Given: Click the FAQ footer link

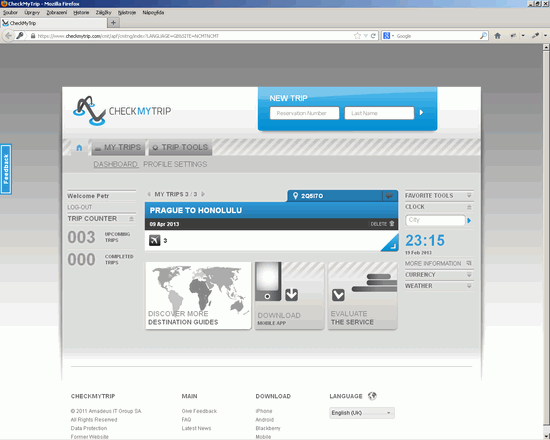Looking at the screenshot, I should 186,419.
